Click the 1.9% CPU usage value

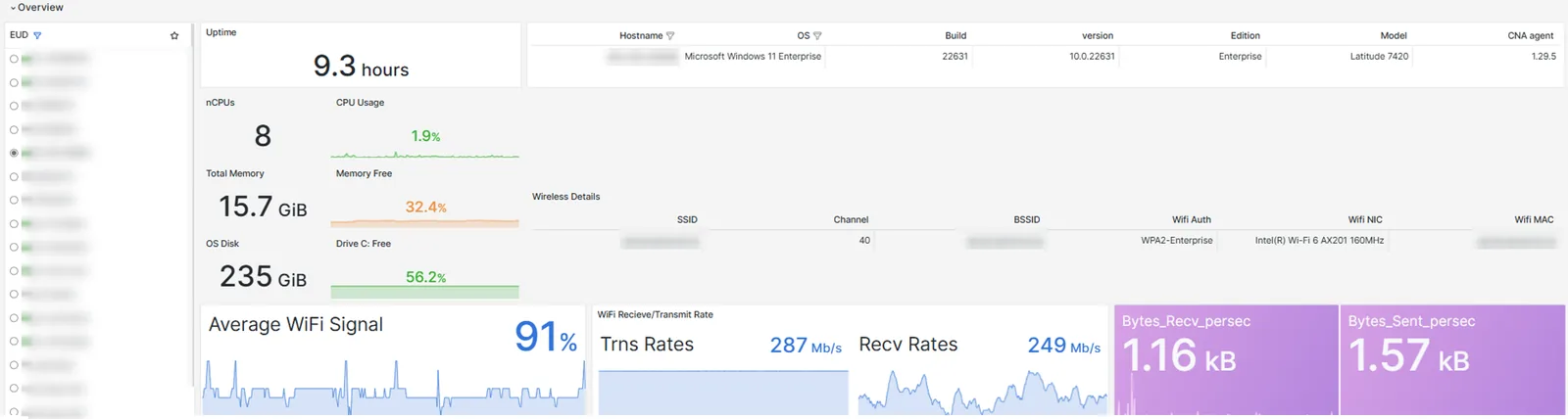coord(425,136)
